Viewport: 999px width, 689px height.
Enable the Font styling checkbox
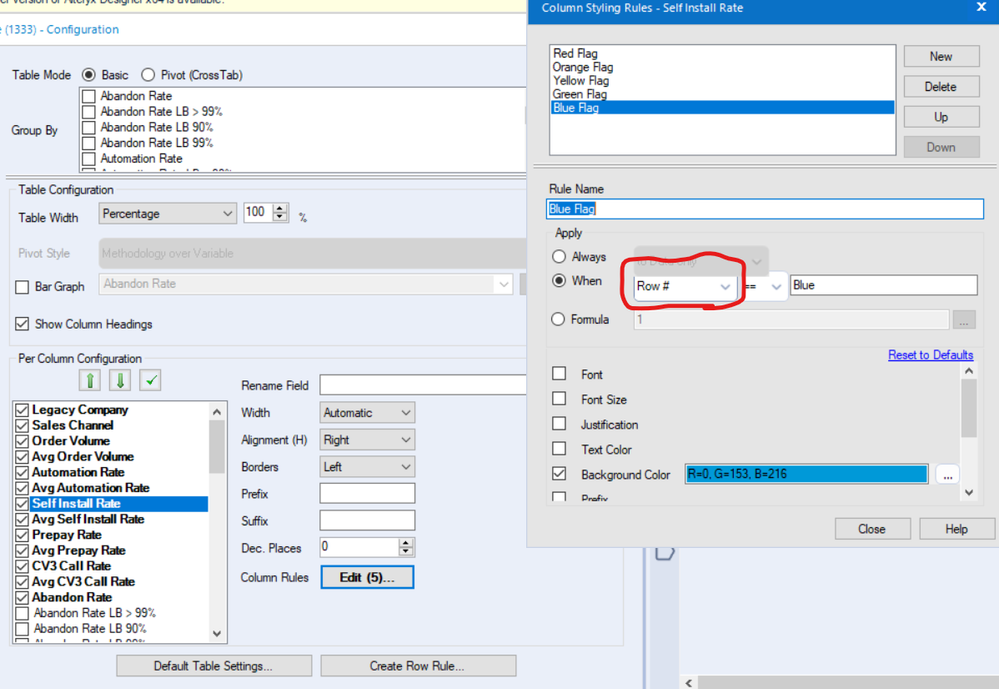[x=559, y=374]
